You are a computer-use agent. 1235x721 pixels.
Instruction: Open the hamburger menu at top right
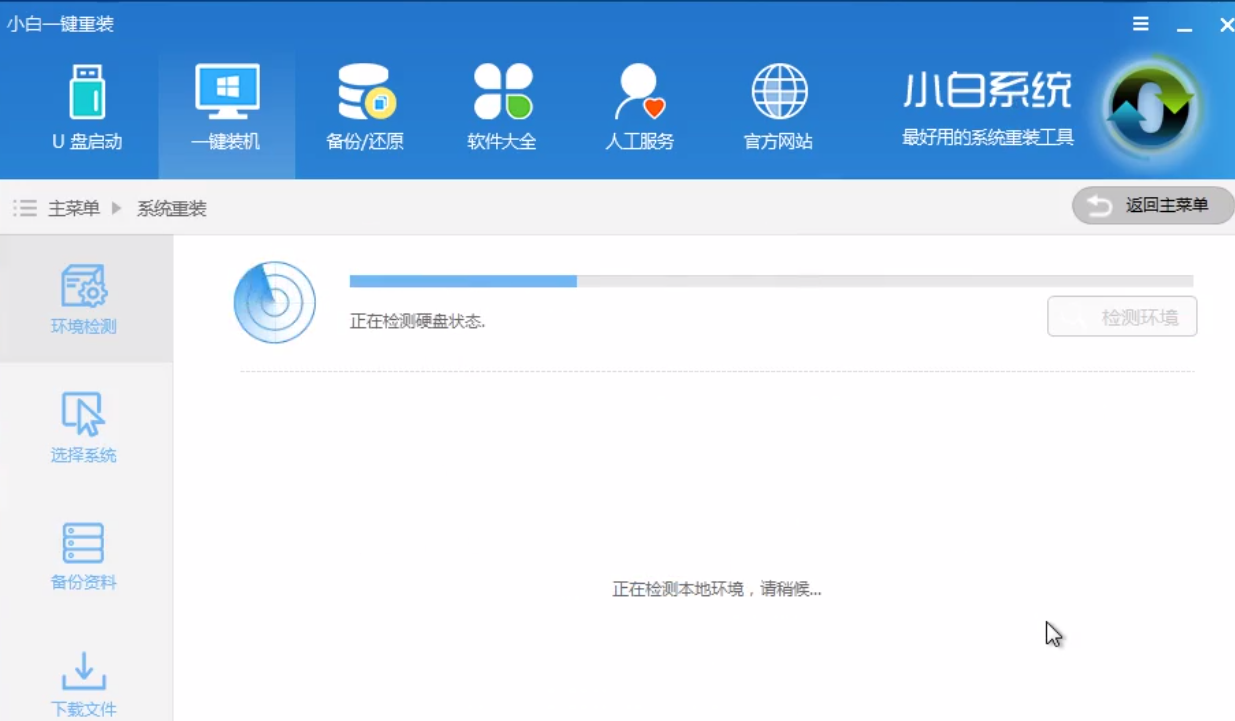tap(1140, 23)
